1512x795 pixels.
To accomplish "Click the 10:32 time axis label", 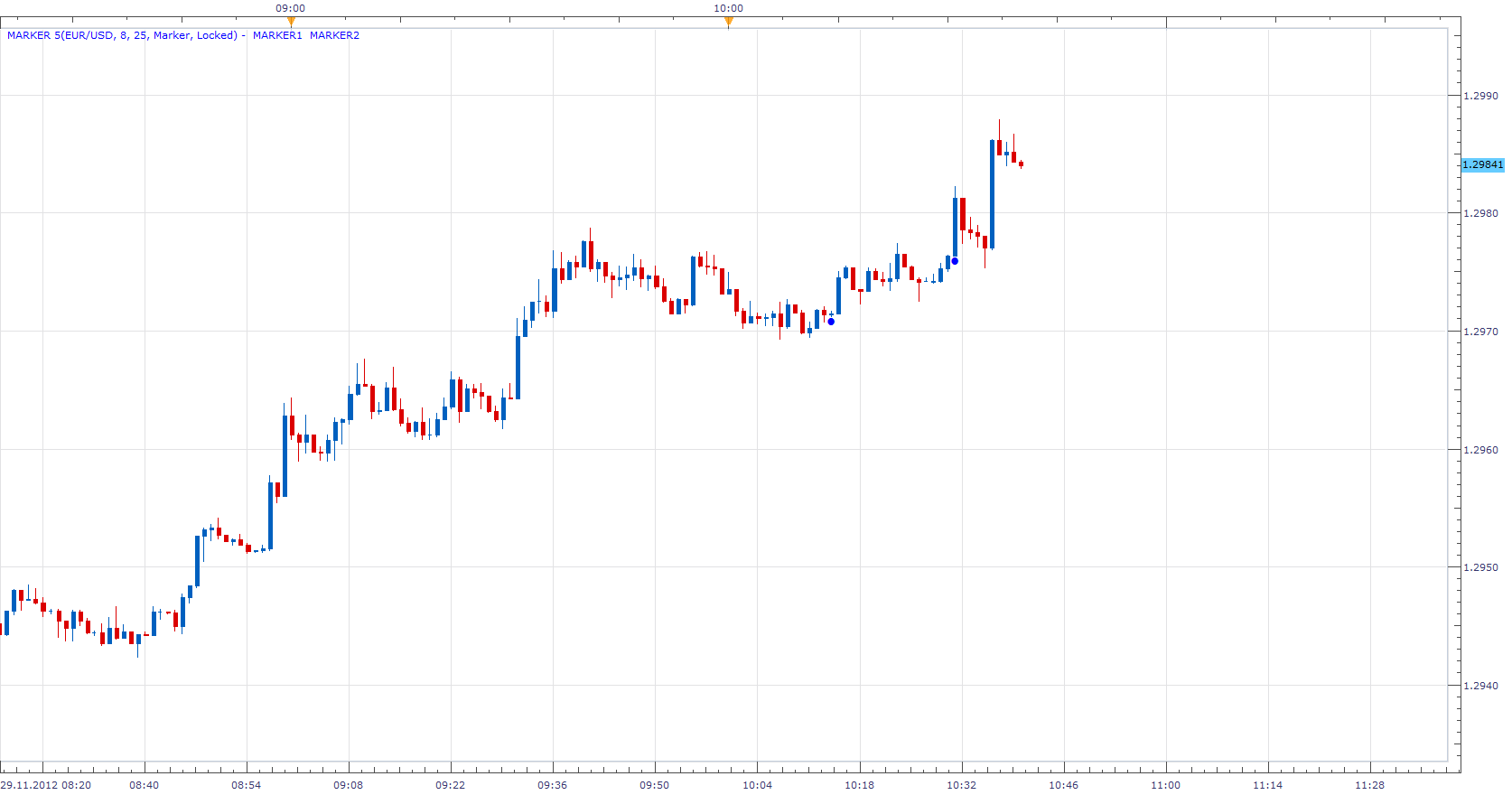I will [x=962, y=785].
